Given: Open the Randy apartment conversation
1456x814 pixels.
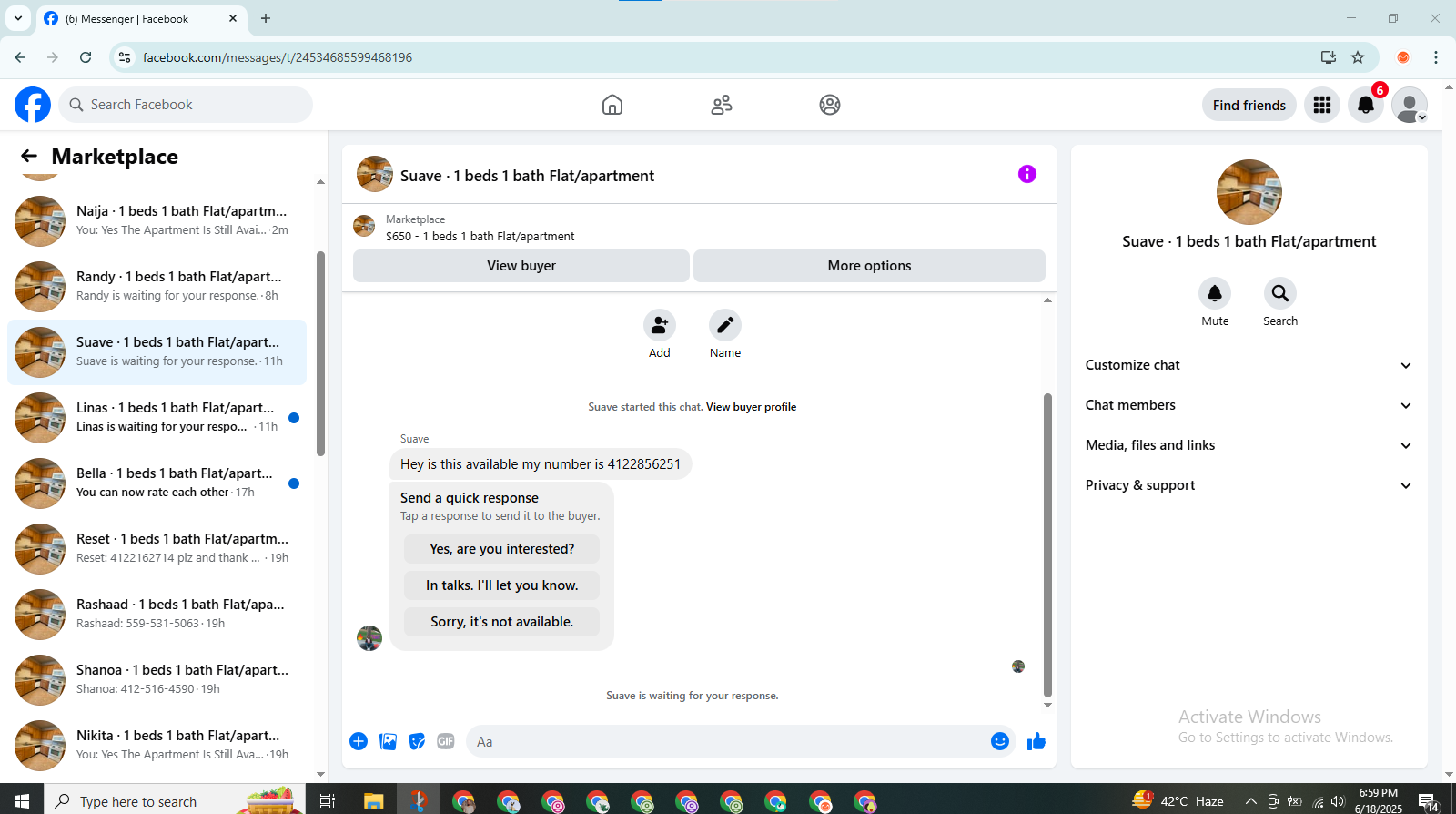Looking at the screenshot, I should click(x=157, y=287).
